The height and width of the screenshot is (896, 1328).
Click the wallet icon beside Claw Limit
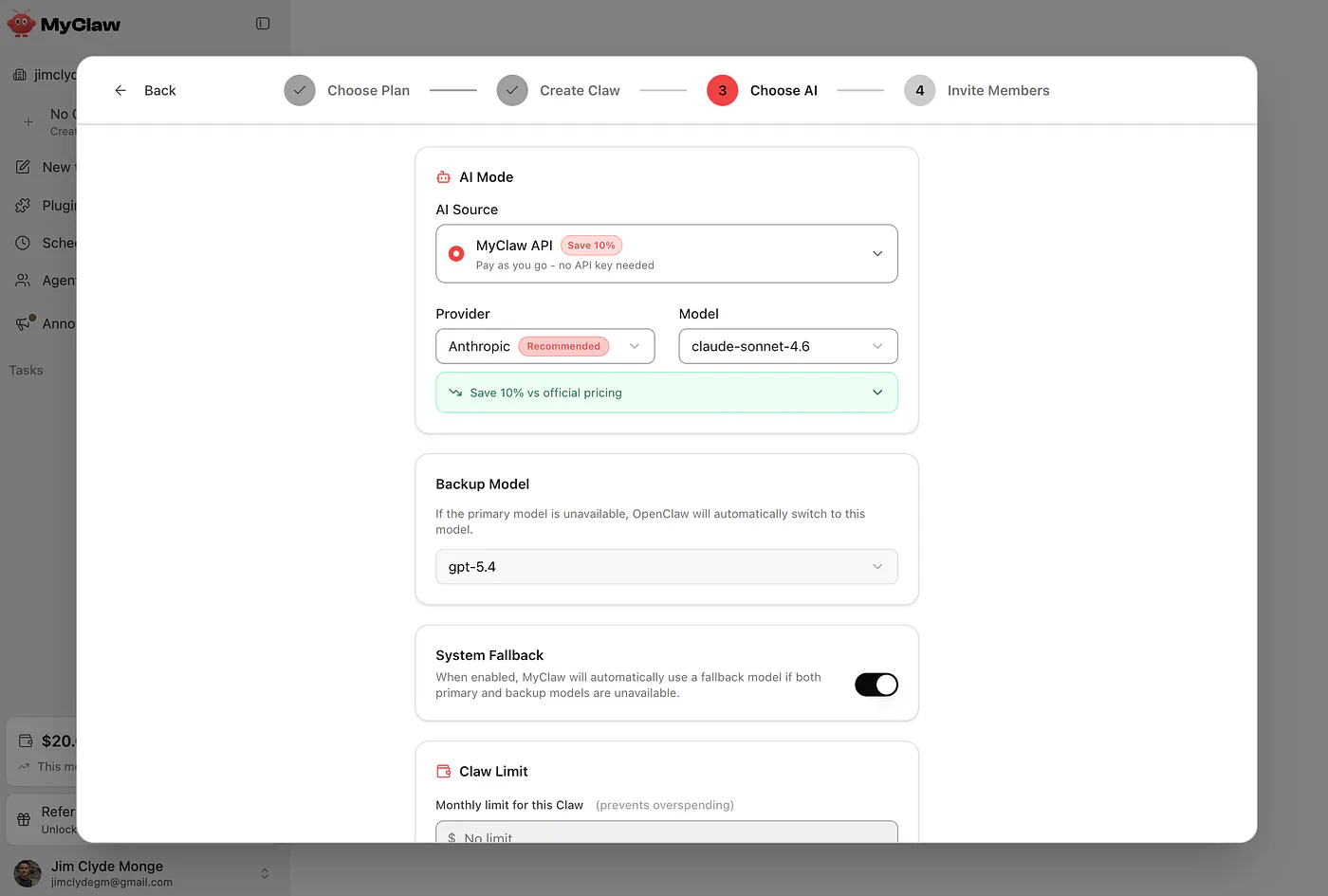tap(443, 772)
